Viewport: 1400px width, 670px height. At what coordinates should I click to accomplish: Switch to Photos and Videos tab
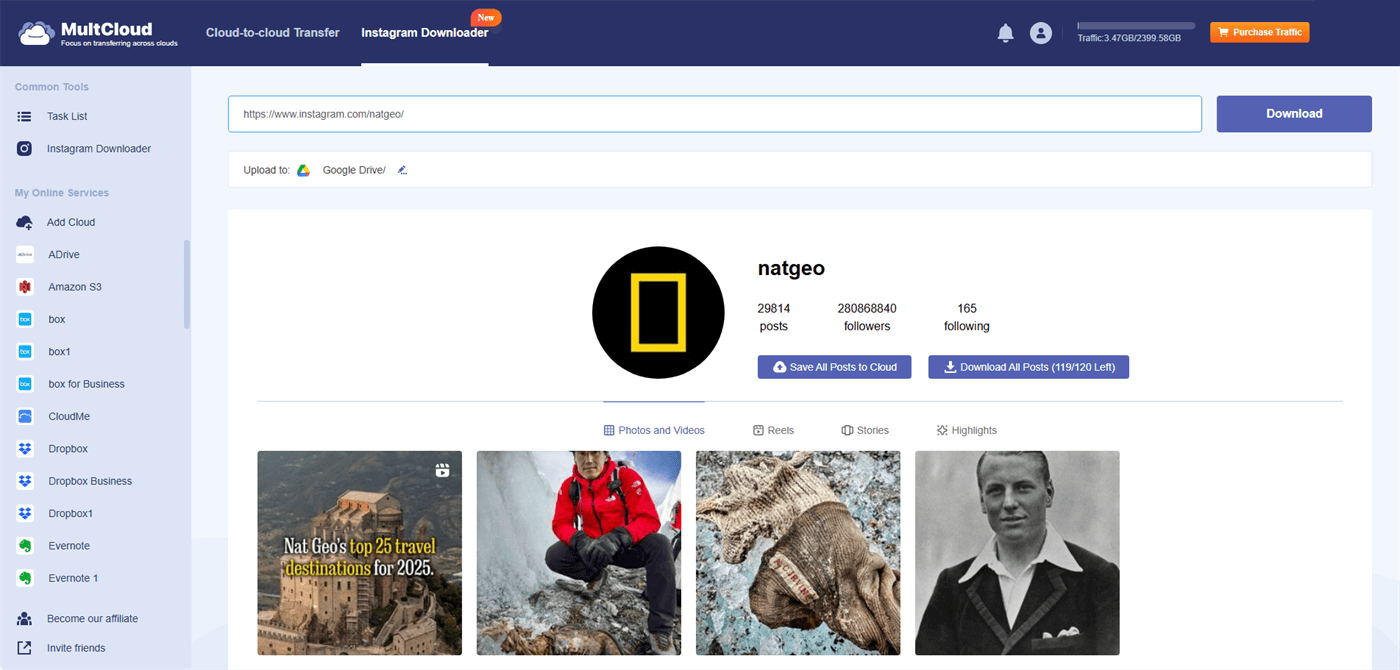[x=654, y=430]
